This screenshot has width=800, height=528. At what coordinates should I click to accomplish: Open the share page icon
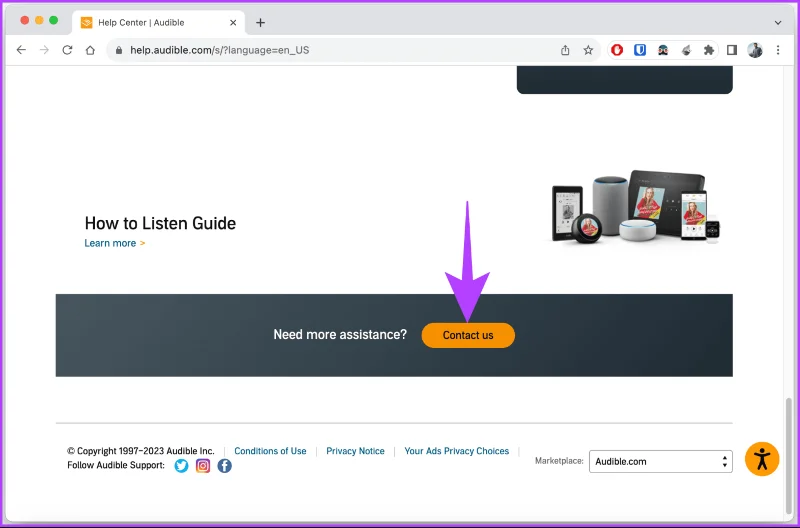click(x=565, y=50)
